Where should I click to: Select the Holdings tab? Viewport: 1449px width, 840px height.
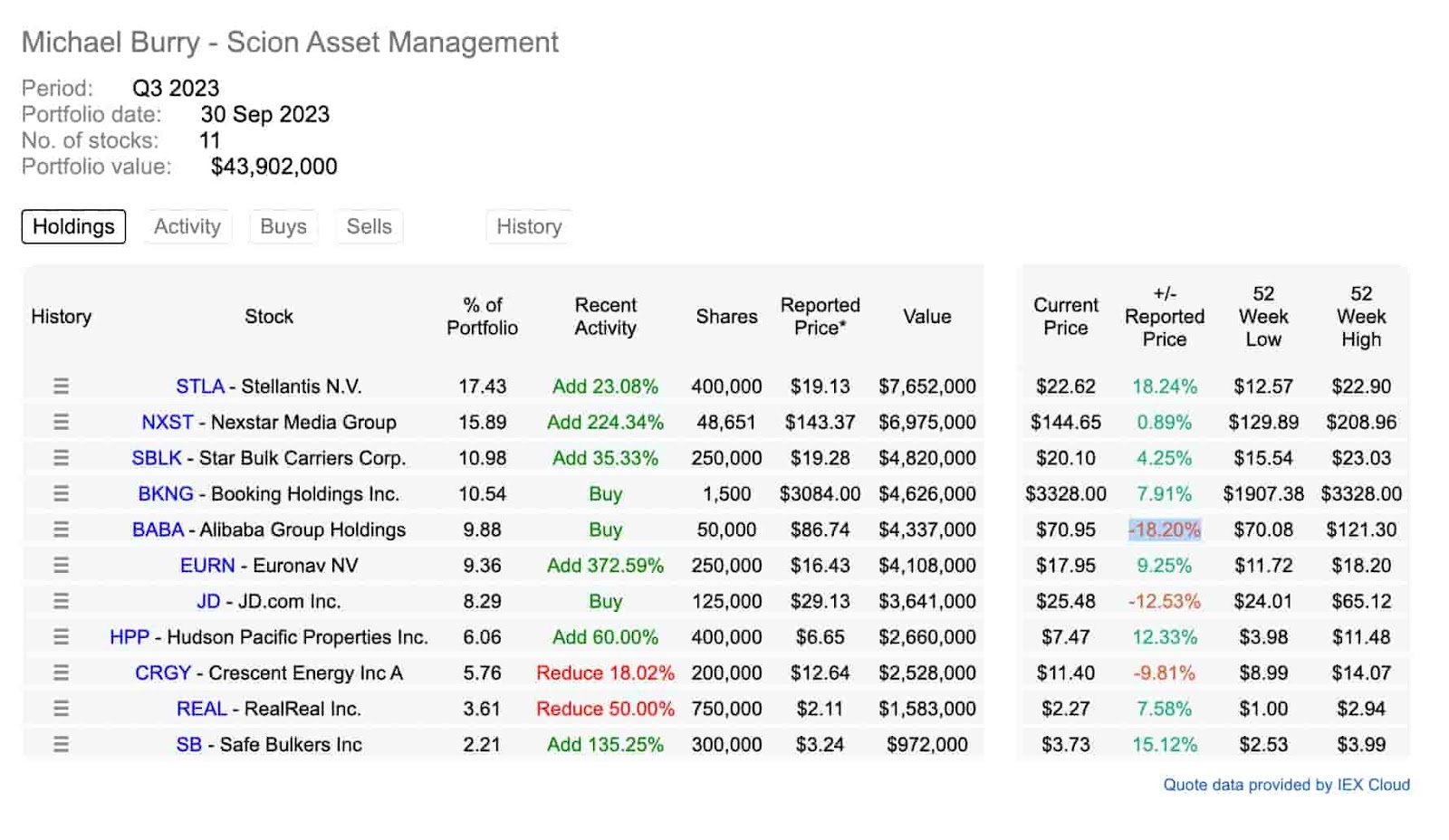click(73, 226)
